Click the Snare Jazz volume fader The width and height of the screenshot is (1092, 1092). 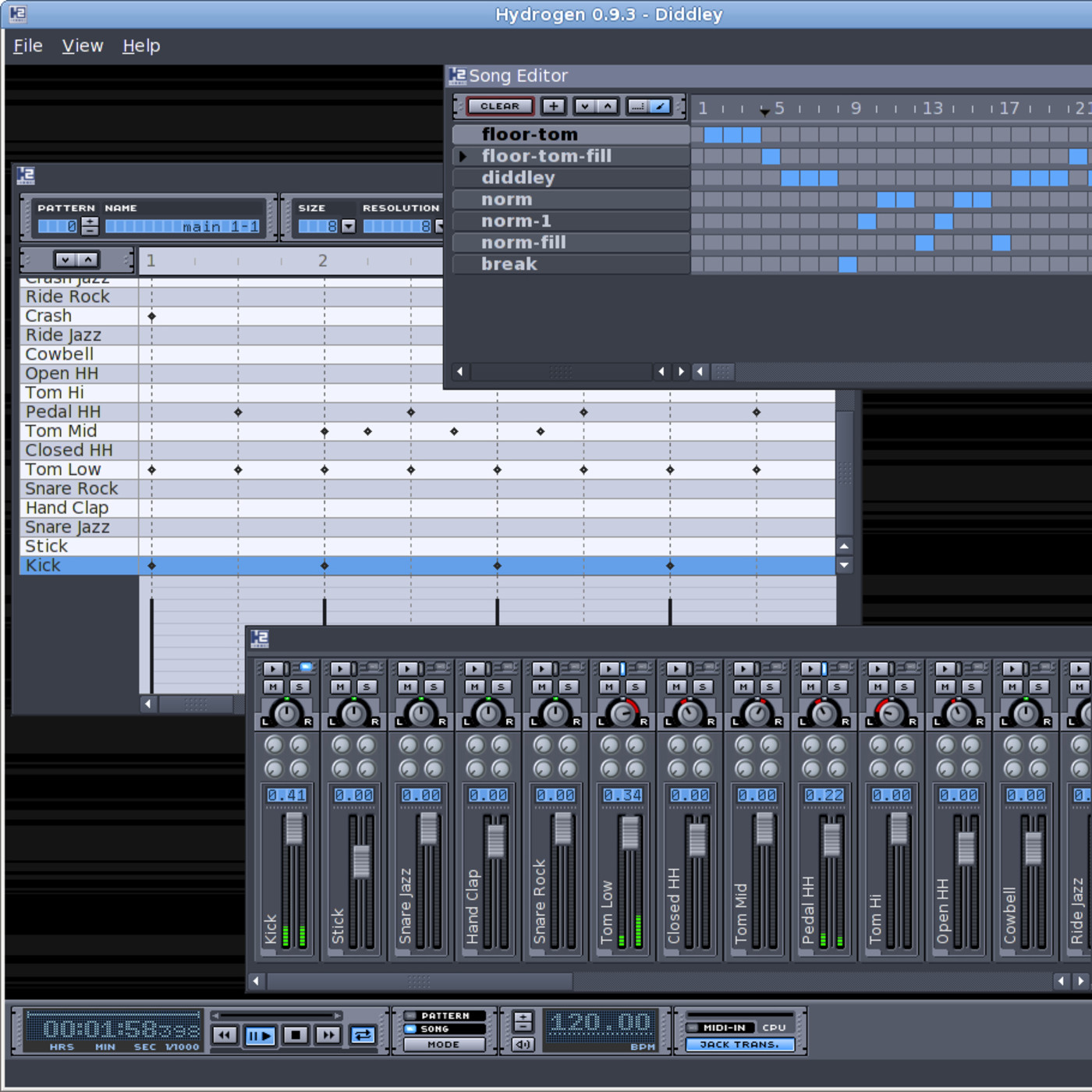coord(428,829)
